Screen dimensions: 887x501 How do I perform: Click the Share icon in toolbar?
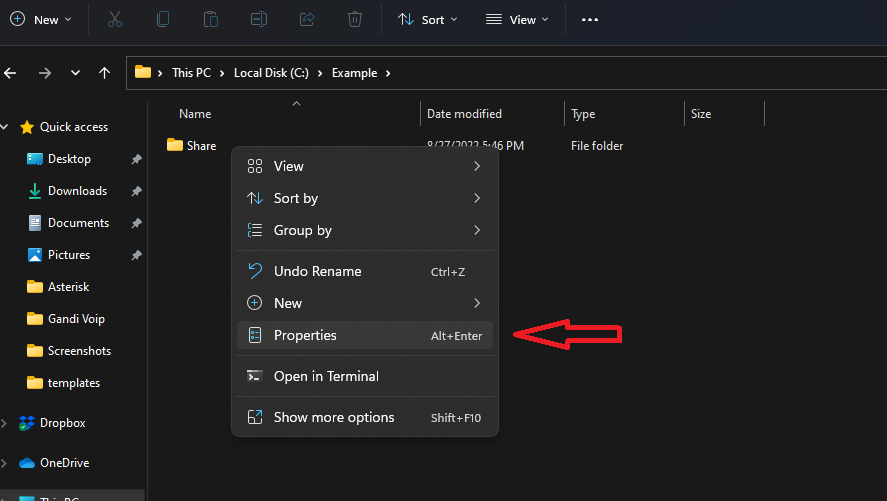pos(307,19)
